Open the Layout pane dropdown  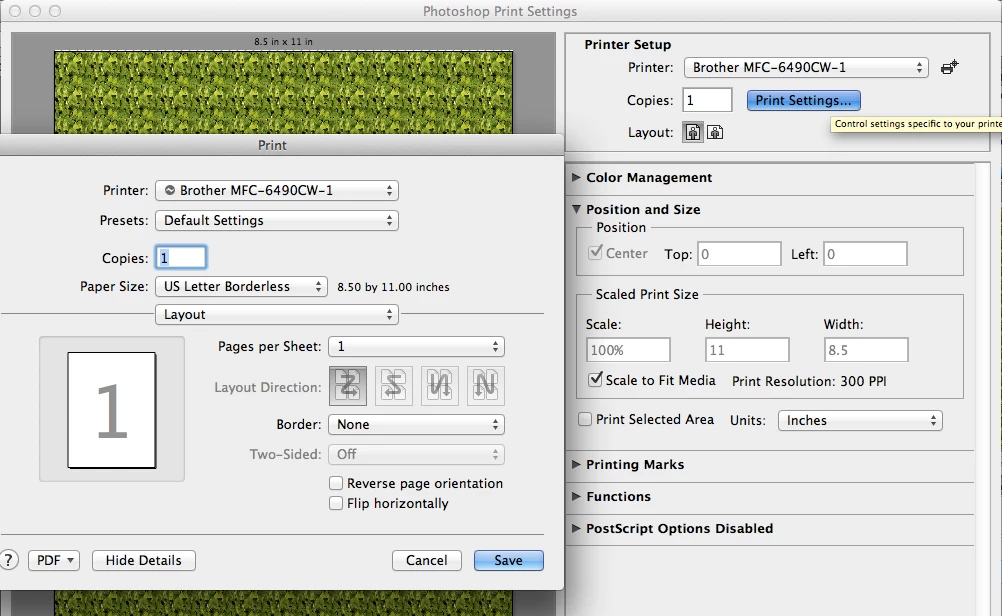tap(277, 314)
